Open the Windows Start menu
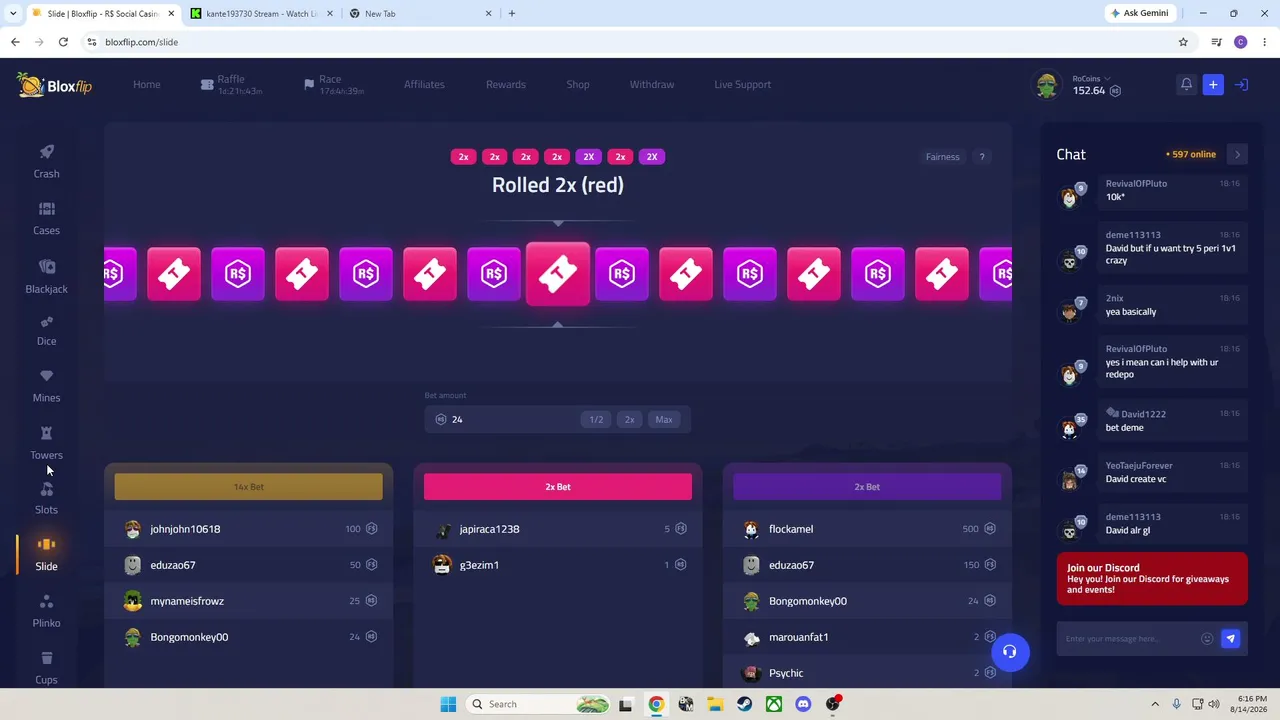The image size is (1280, 720). point(448,704)
